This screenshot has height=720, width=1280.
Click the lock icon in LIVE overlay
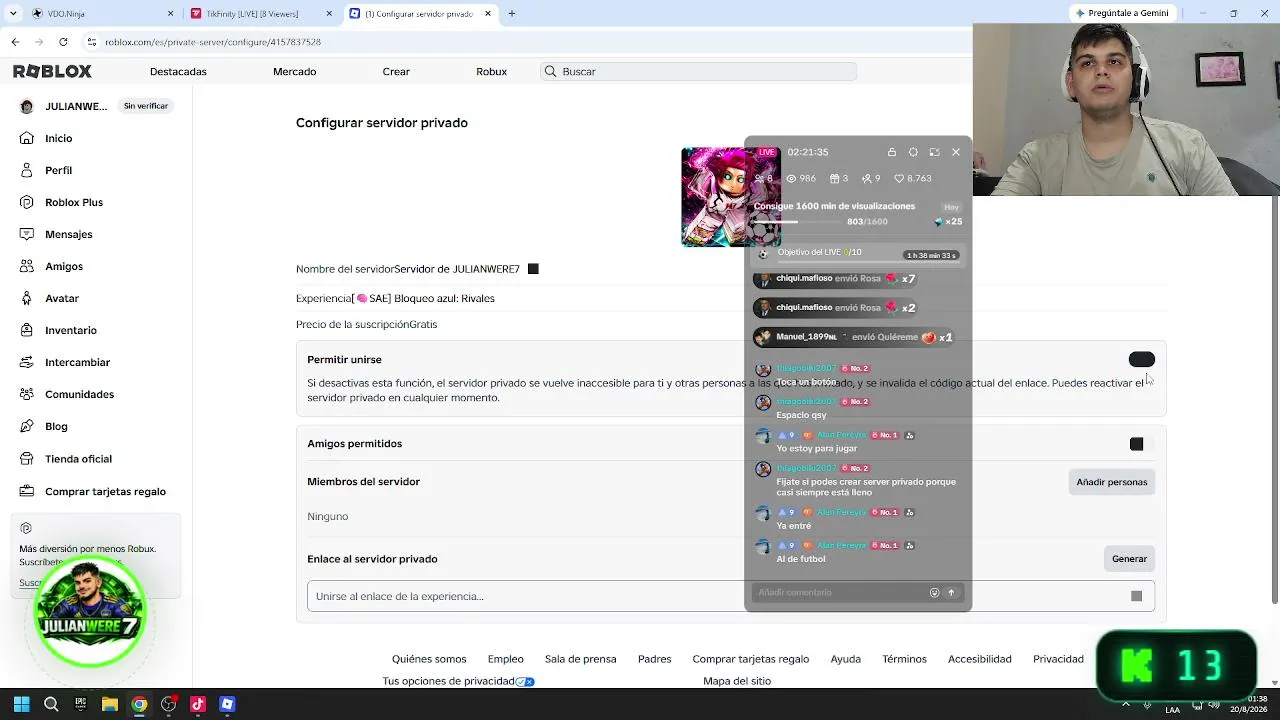pos(892,152)
